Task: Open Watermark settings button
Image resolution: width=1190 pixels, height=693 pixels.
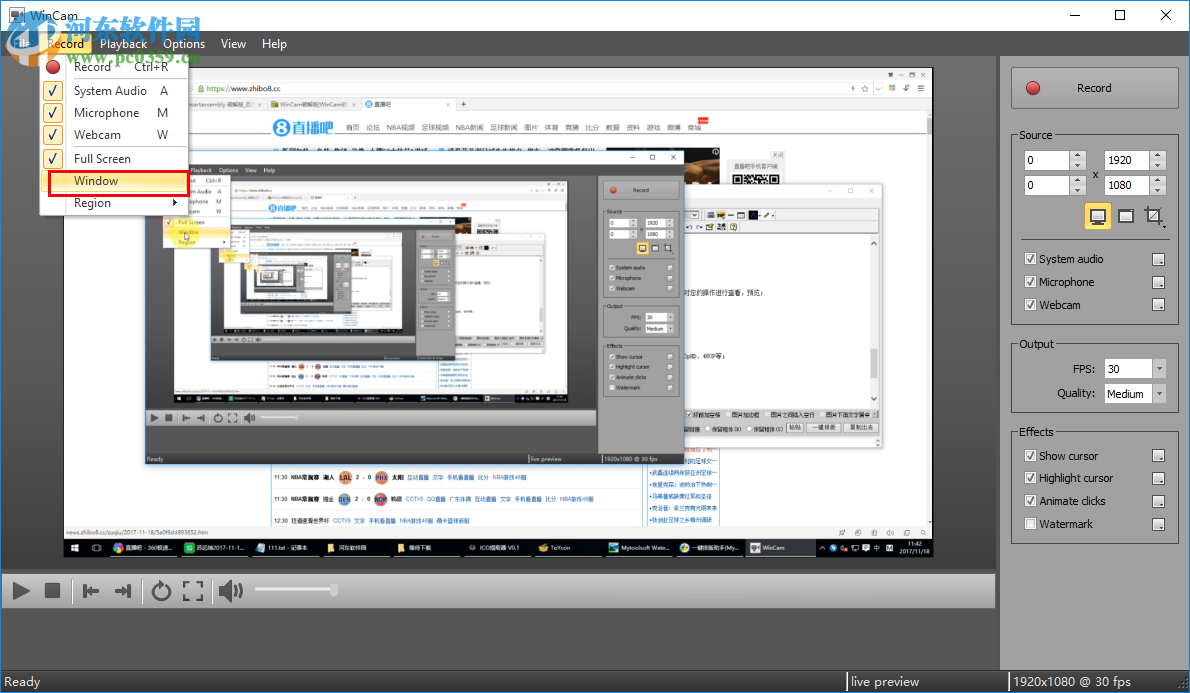Action: (x=1158, y=524)
